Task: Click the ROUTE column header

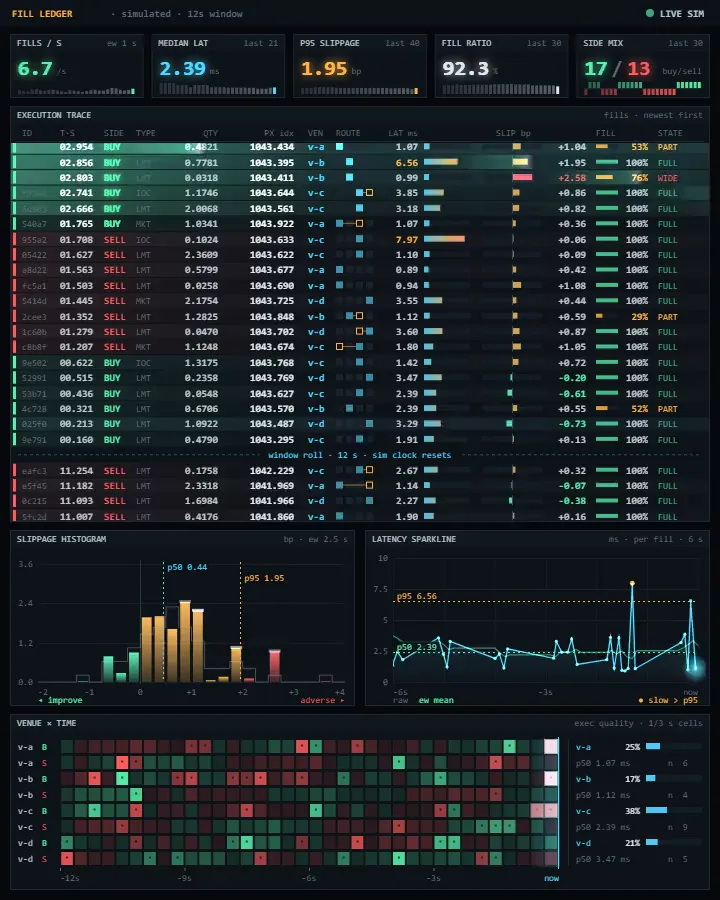Action: (x=348, y=133)
